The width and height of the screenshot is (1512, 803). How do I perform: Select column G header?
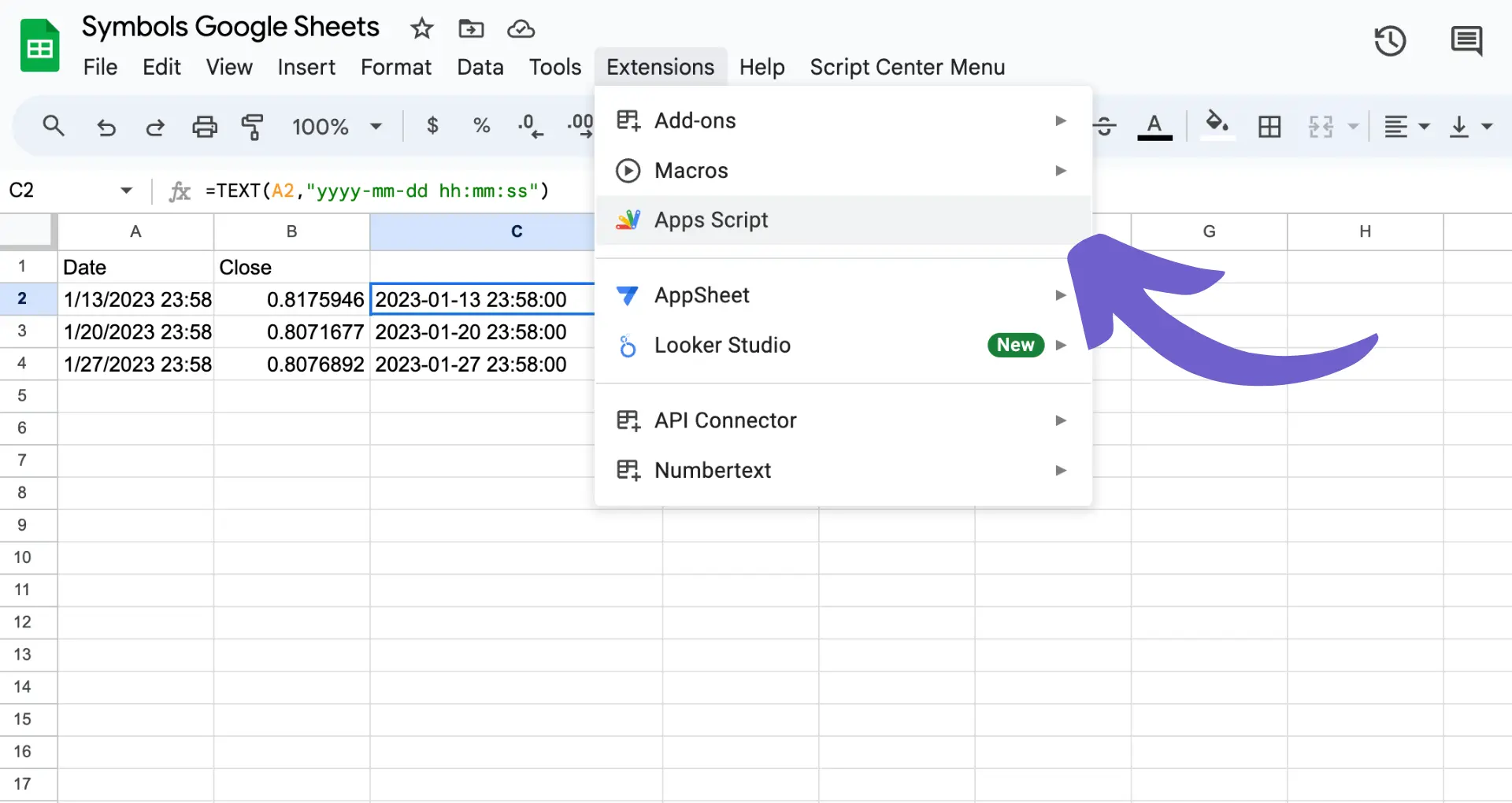[x=1209, y=231]
